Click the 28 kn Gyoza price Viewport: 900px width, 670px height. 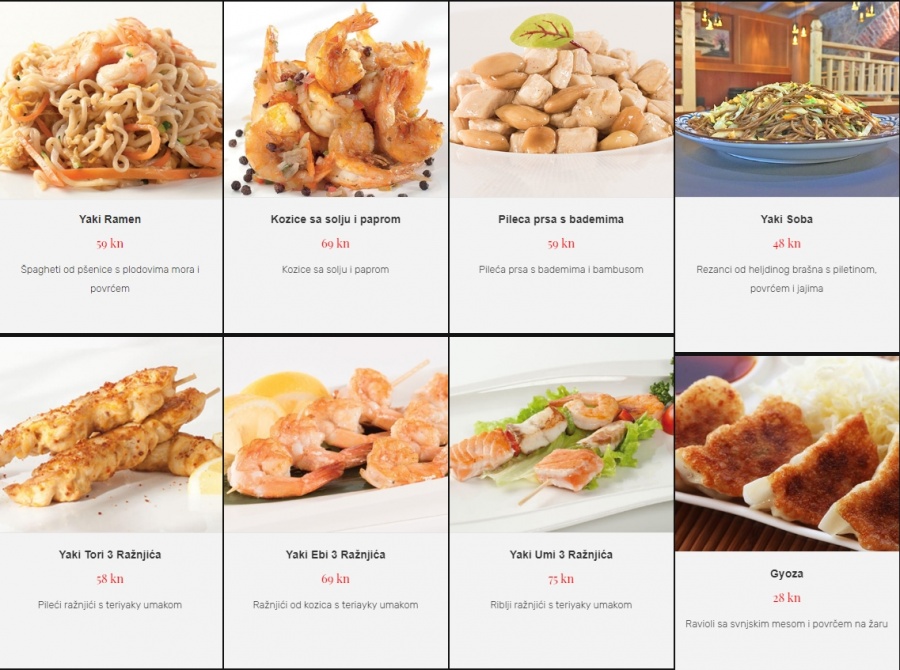click(x=786, y=598)
